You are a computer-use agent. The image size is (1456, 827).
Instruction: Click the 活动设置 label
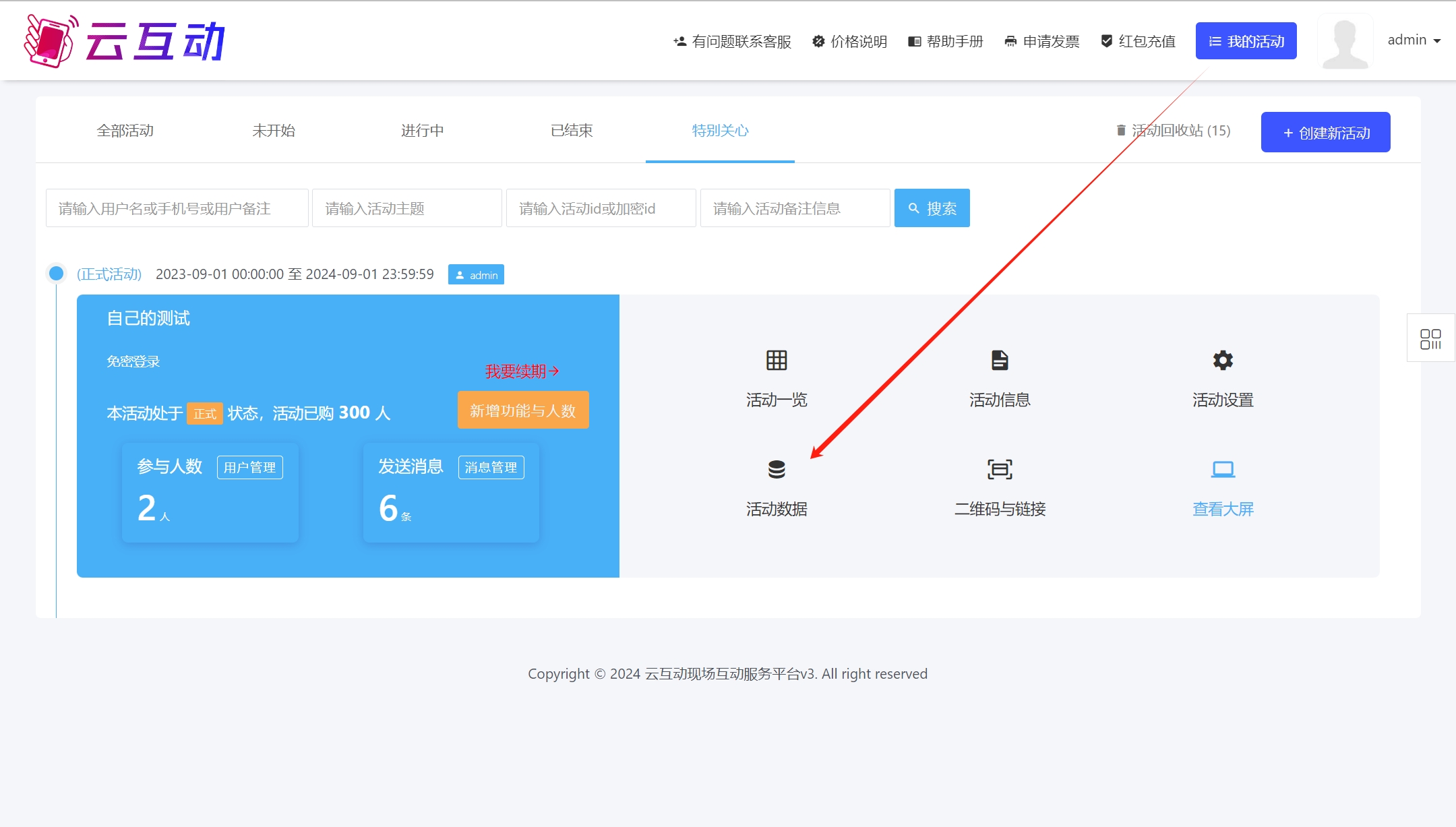1223,400
